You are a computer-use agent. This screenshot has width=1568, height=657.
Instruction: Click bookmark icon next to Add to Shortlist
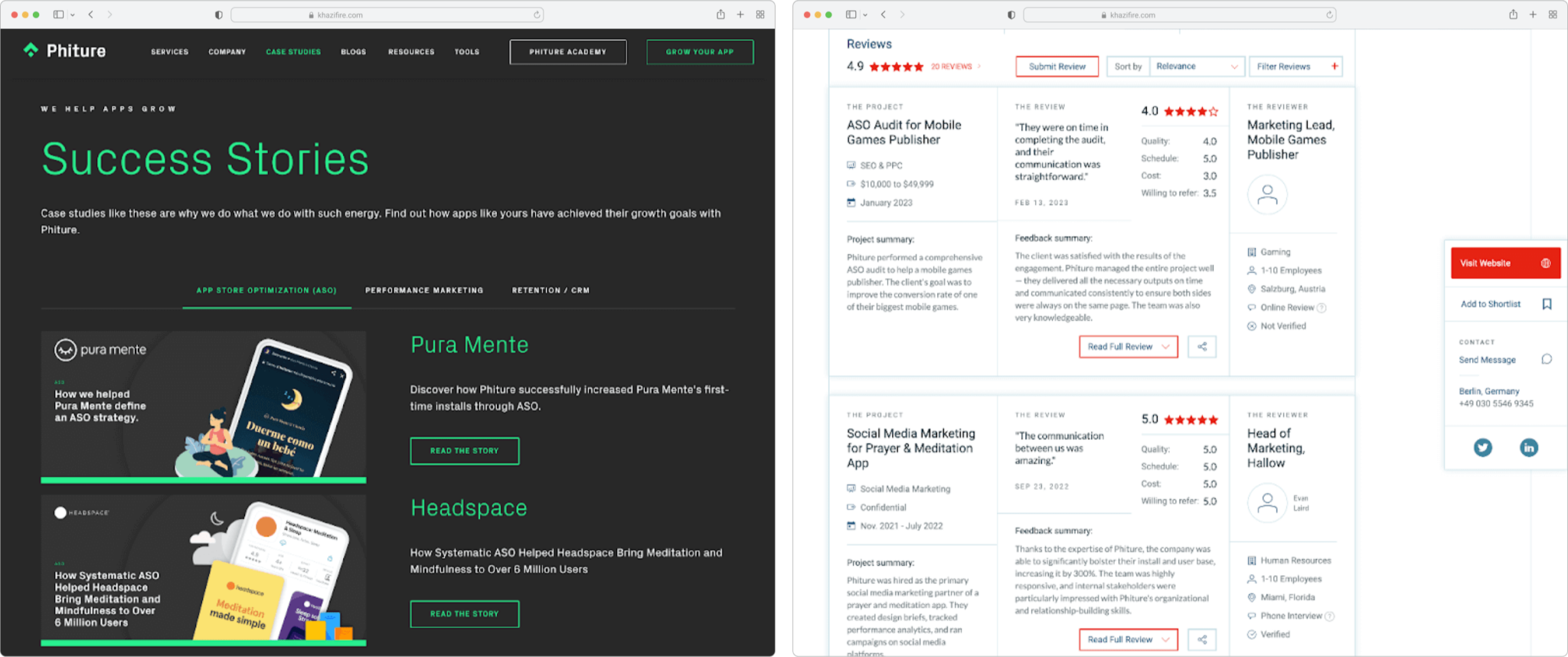point(1547,304)
